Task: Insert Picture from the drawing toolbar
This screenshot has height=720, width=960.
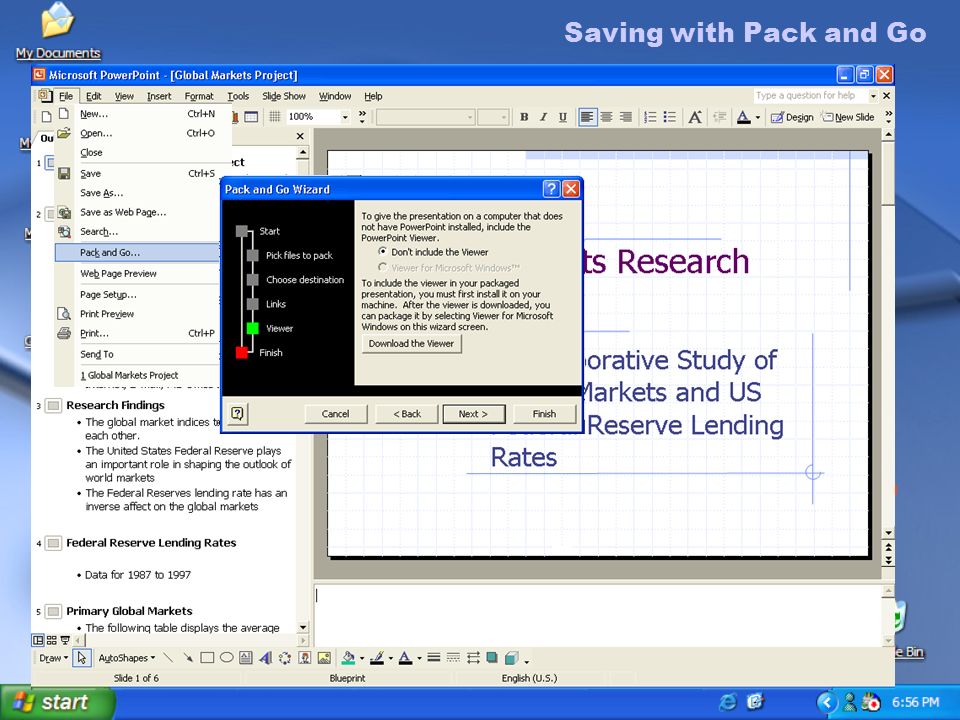Action: pos(324,658)
